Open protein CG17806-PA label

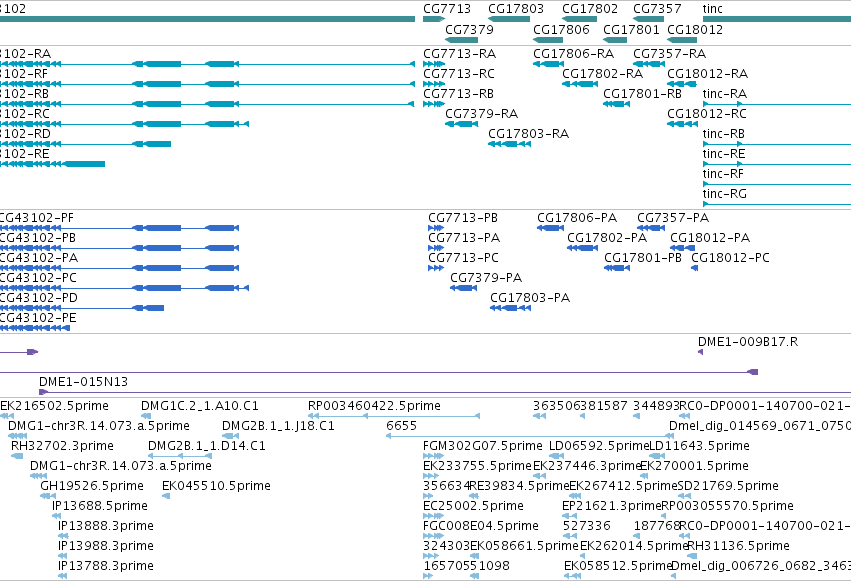(x=577, y=218)
